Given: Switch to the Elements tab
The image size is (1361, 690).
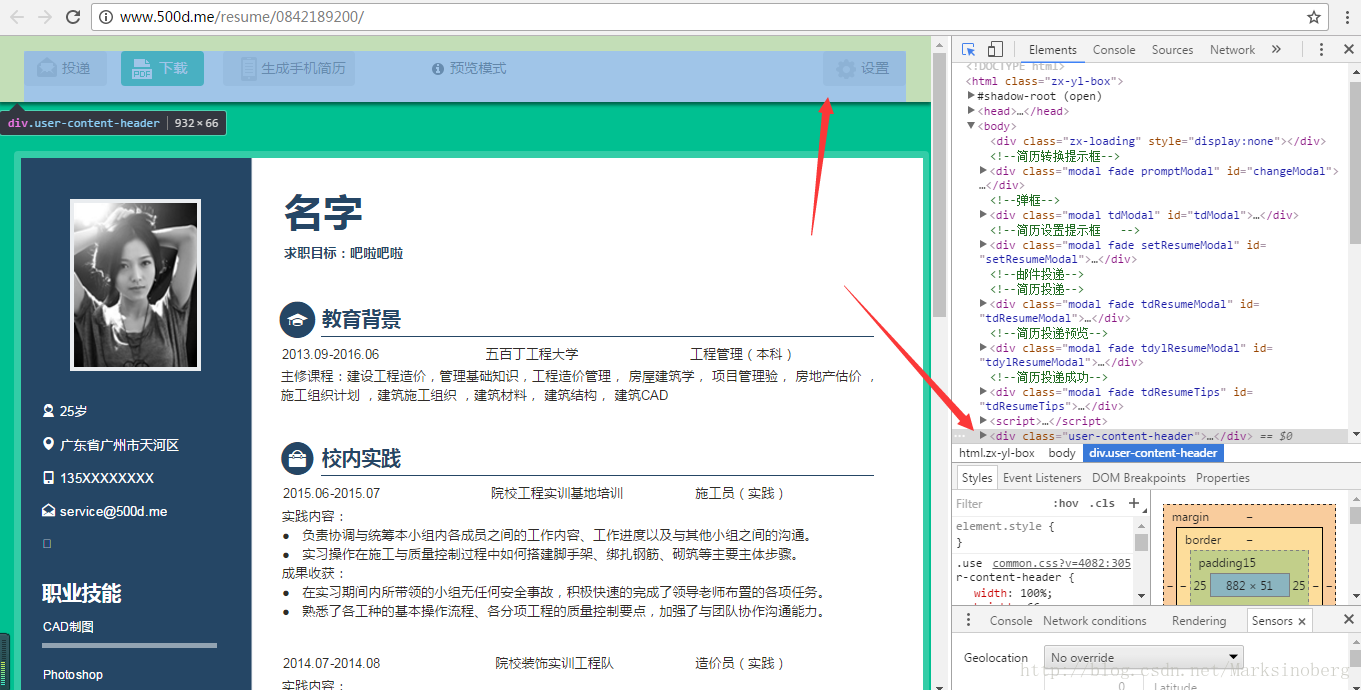Looking at the screenshot, I should [1053, 50].
